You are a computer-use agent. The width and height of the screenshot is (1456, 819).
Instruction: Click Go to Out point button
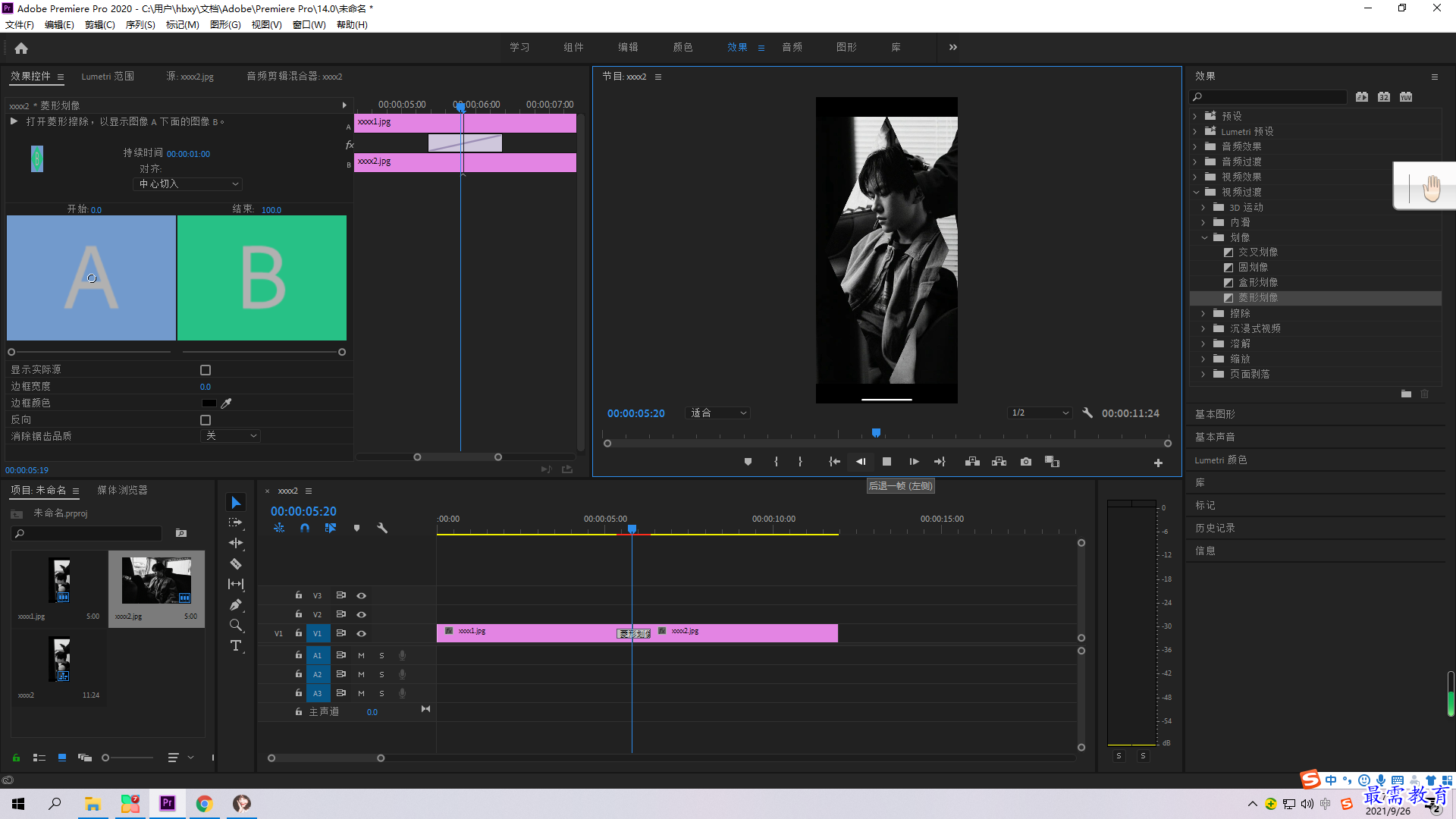[x=940, y=462]
